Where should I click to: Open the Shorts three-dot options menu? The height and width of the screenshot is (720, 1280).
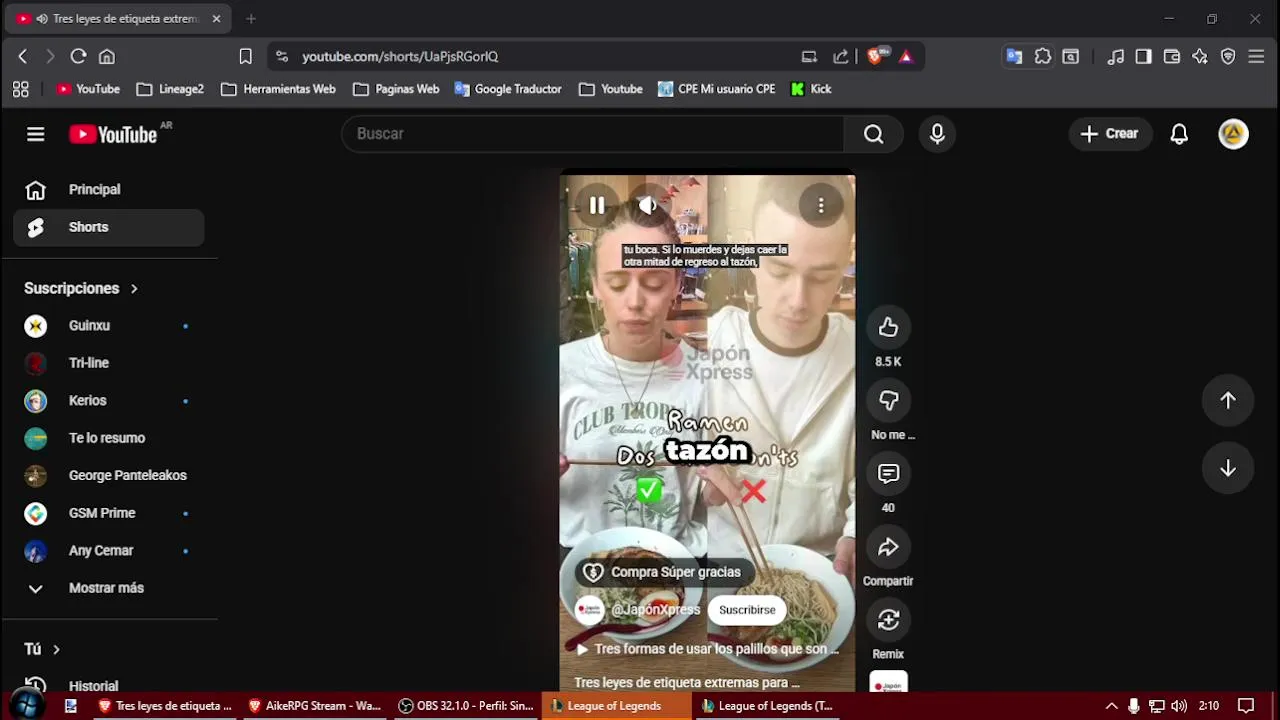(821, 205)
